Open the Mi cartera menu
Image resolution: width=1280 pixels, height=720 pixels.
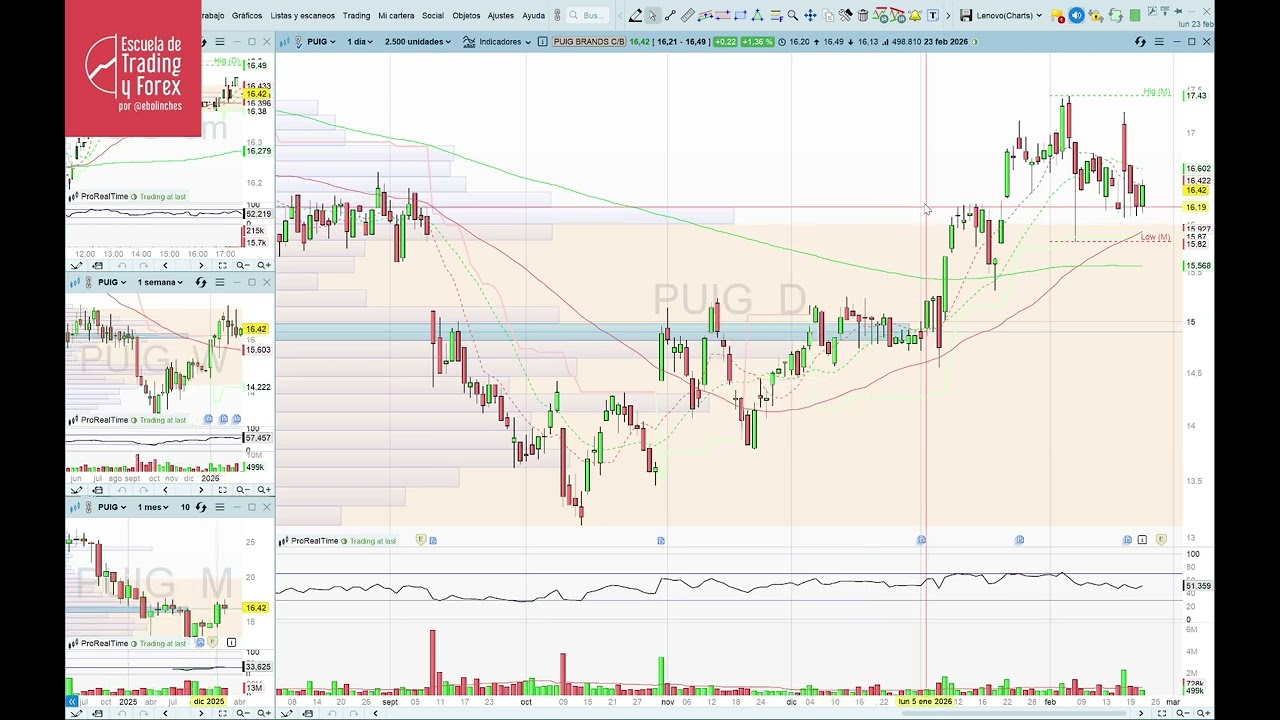click(x=396, y=15)
